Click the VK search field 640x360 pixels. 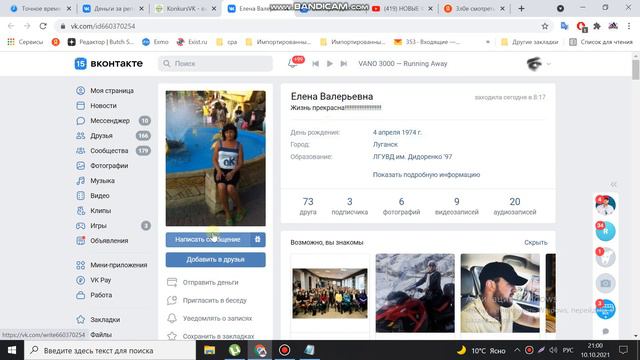[215, 64]
